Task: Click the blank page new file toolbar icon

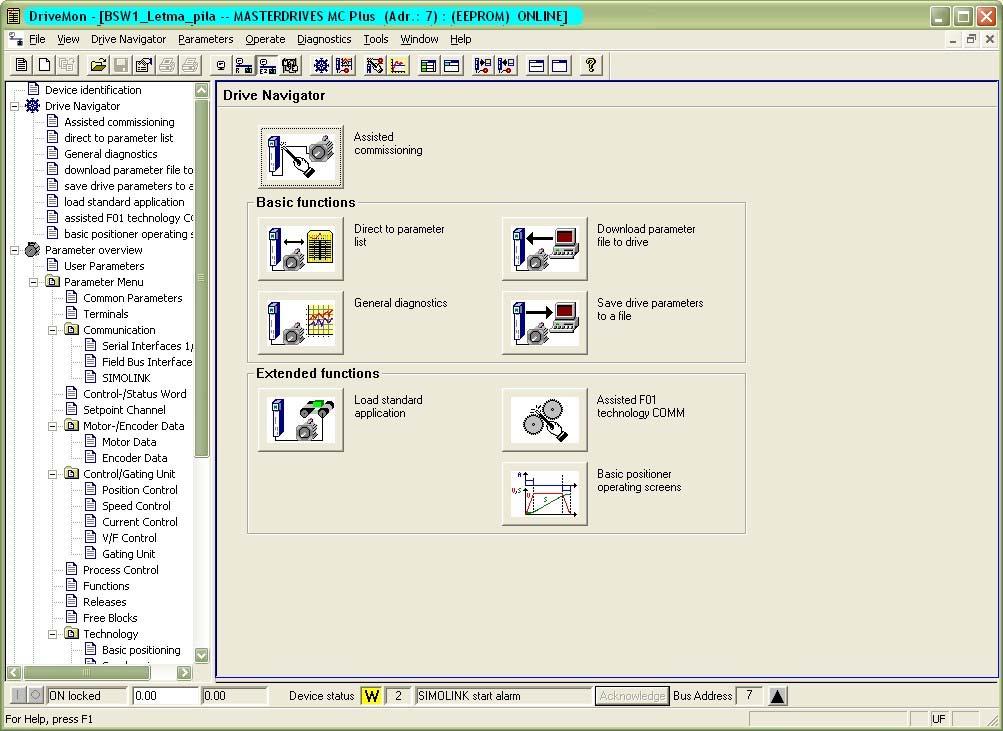Action: point(44,65)
